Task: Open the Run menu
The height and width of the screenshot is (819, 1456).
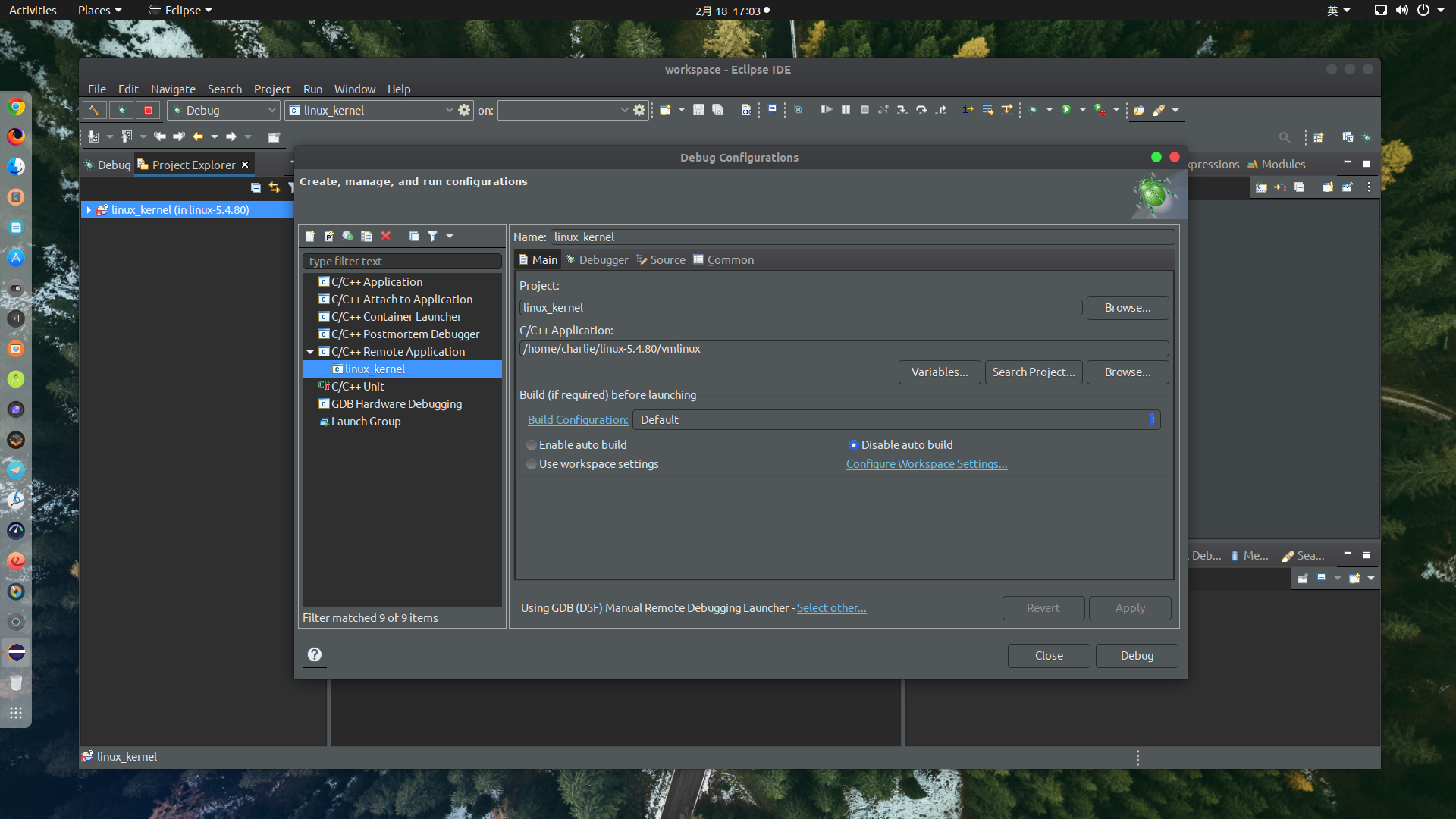Action: (x=312, y=89)
